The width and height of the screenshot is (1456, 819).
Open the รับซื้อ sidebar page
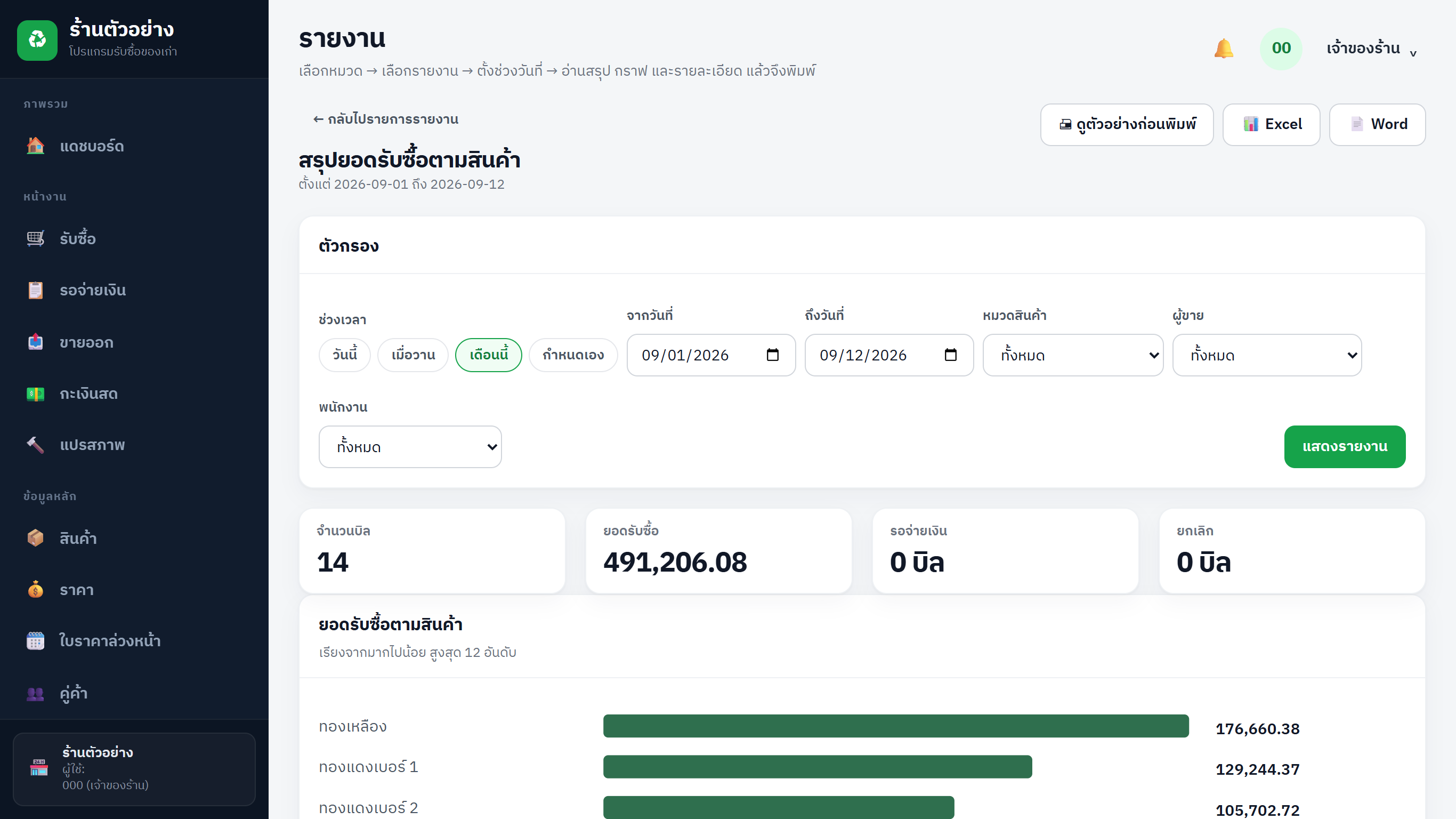[134, 238]
